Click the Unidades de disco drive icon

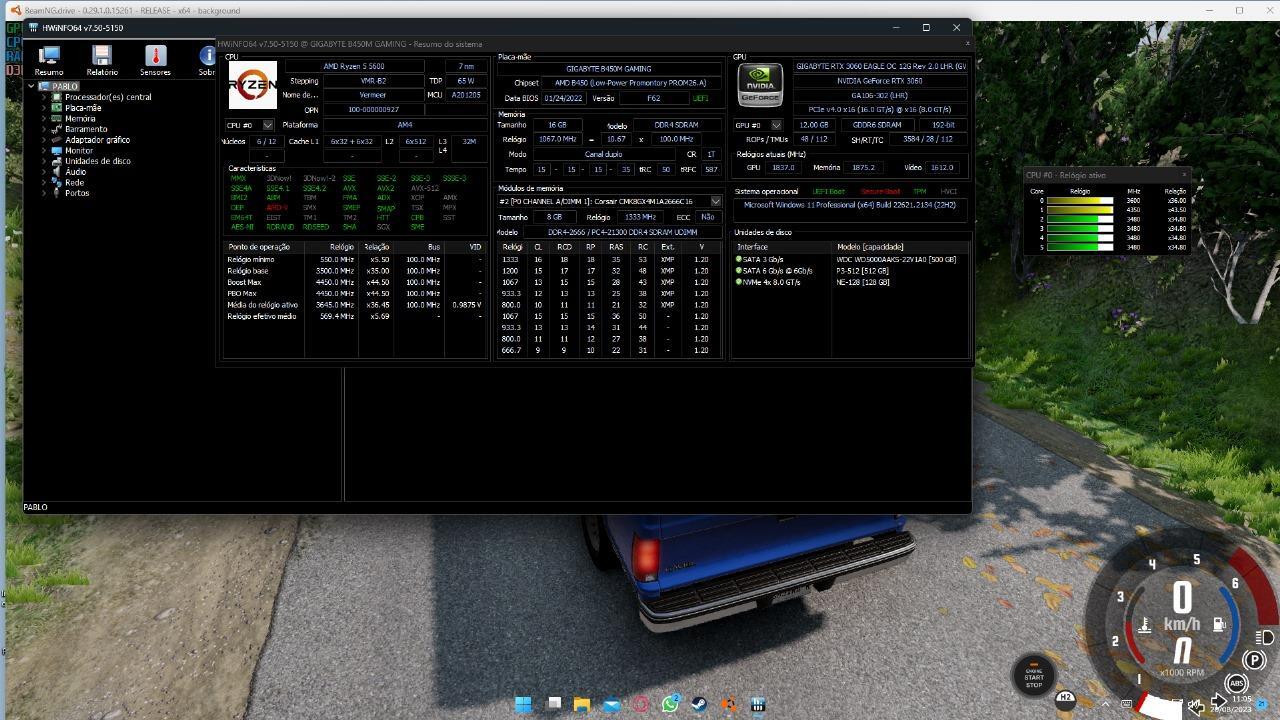coord(57,161)
